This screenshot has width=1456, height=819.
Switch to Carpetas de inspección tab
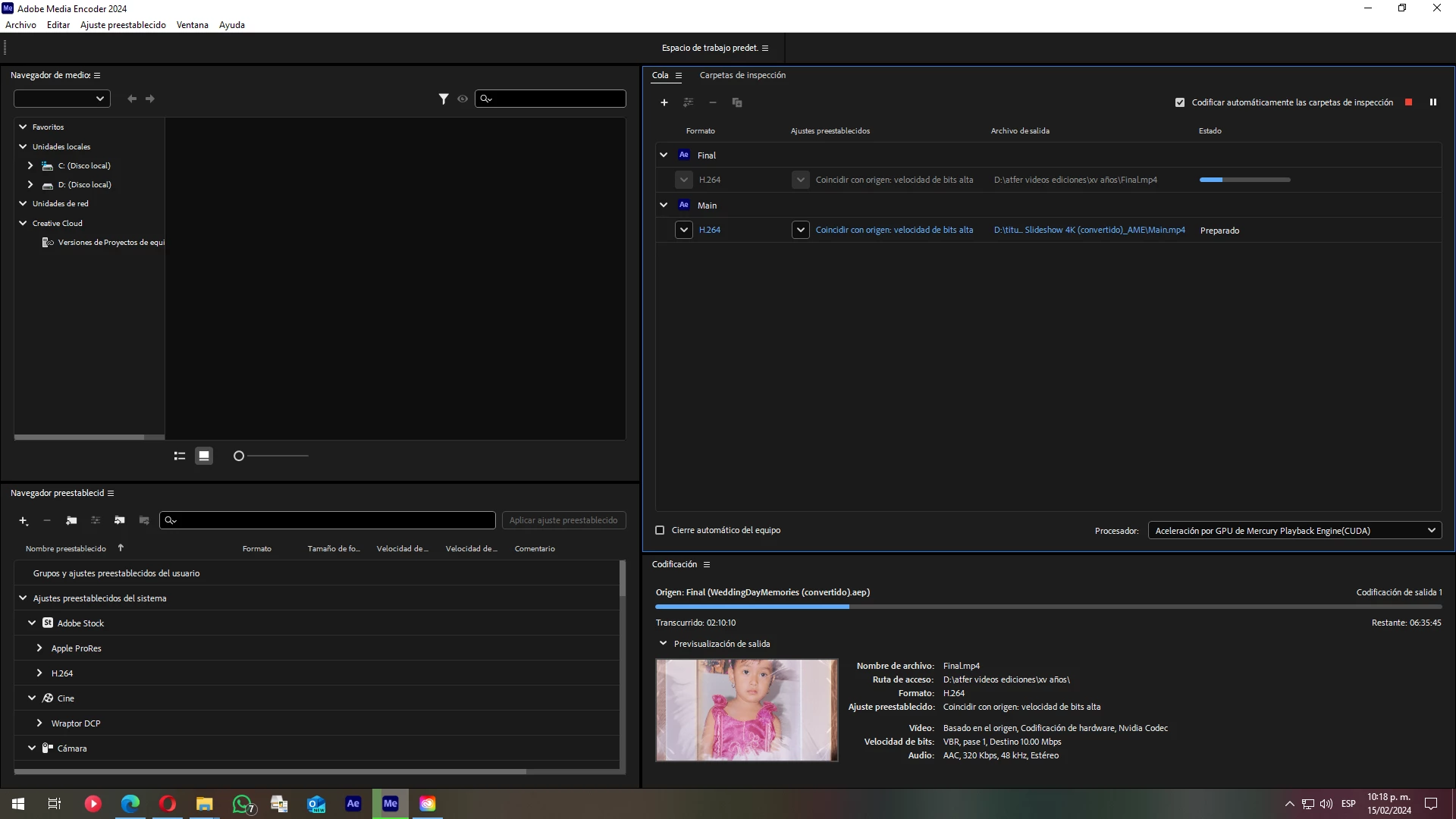pyautogui.click(x=742, y=75)
